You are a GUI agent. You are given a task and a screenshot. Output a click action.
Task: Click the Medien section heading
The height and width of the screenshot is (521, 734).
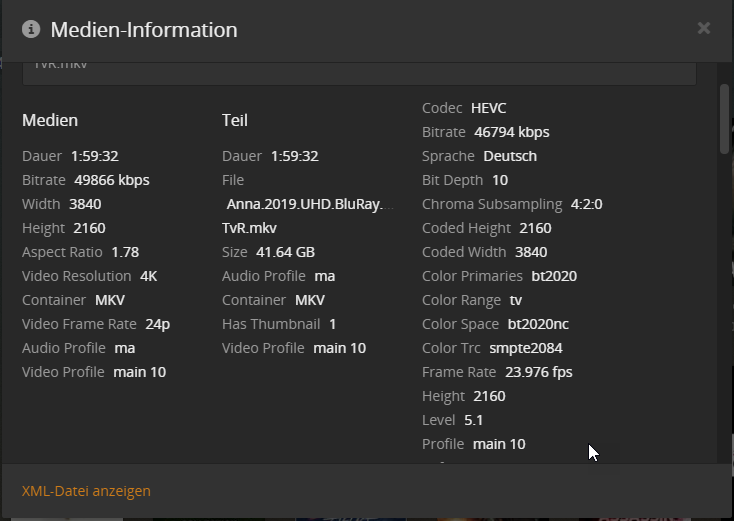(x=50, y=120)
